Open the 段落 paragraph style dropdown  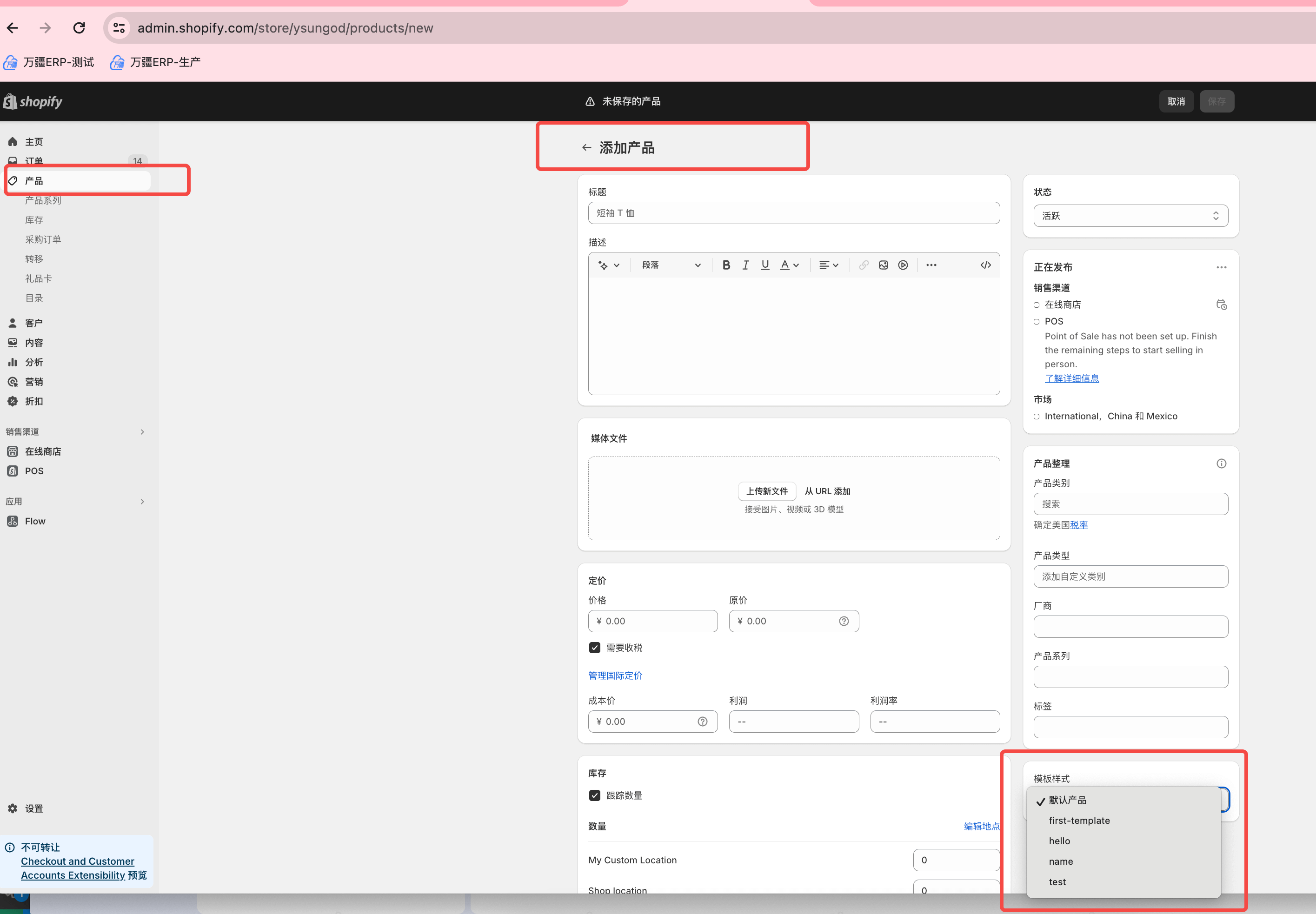click(671, 265)
